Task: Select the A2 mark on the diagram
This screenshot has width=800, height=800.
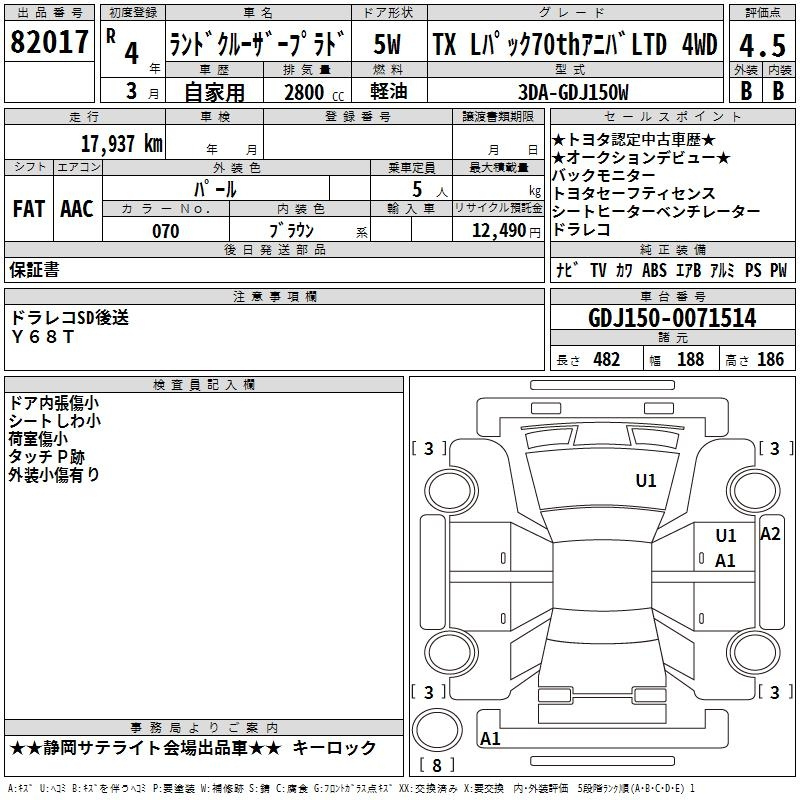Action: click(770, 534)
